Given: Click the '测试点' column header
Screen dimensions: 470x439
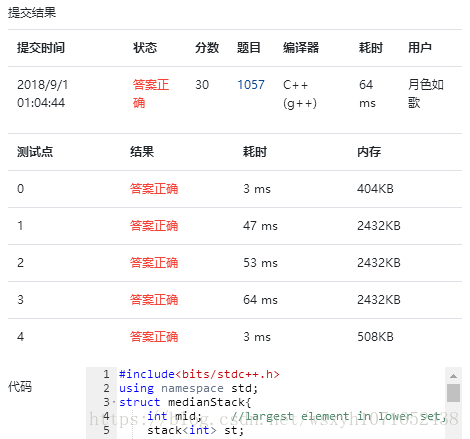Looking at the screenshot, I should pyautogui.click(x=35, y=152).
